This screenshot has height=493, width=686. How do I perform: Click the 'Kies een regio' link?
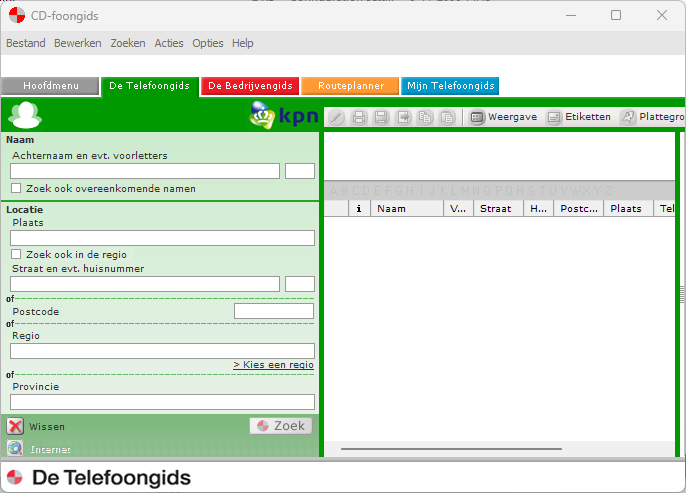(x=273, y=365)
